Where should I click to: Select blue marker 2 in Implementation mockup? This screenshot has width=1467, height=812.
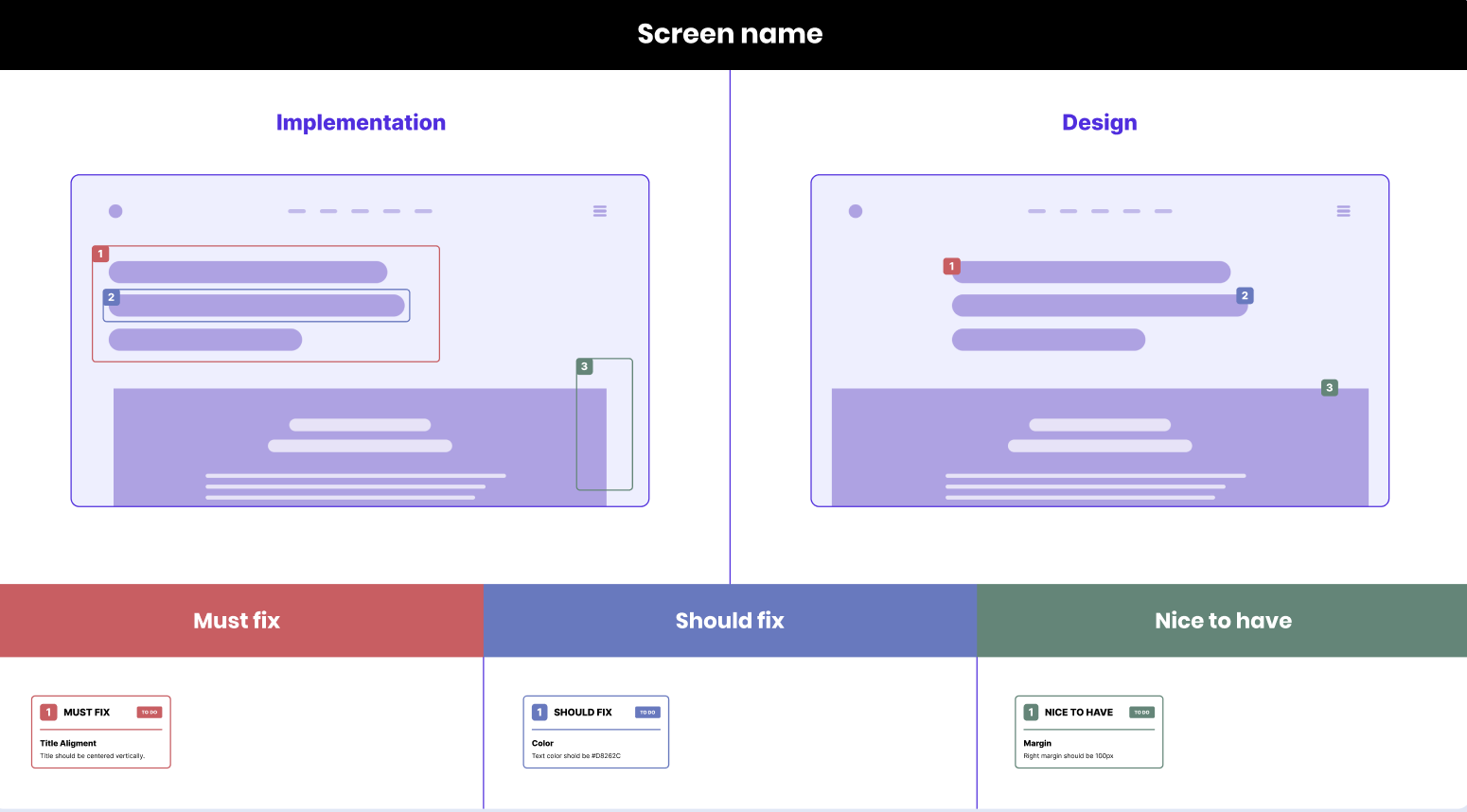(x=112, y=297)
